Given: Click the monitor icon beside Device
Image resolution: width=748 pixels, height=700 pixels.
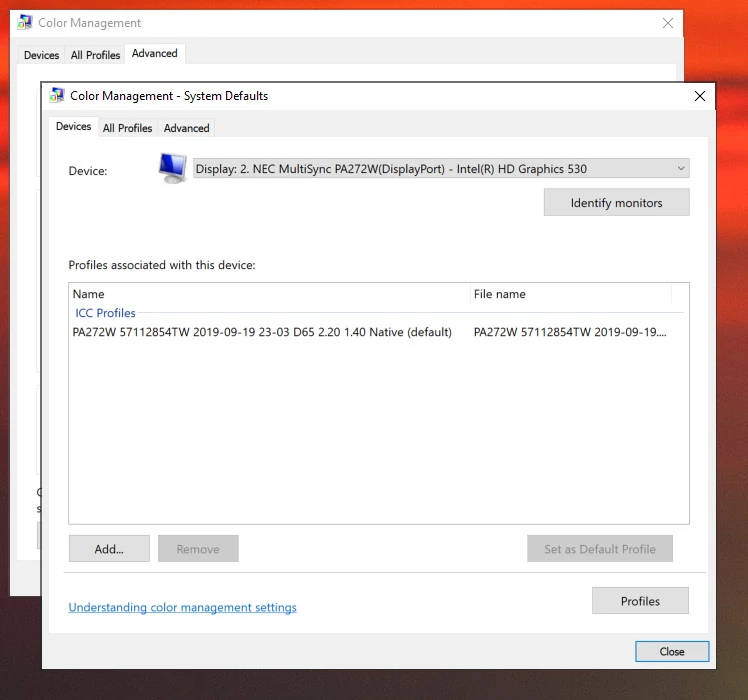Looking at the screenshot, I should (x=172, y=168).
